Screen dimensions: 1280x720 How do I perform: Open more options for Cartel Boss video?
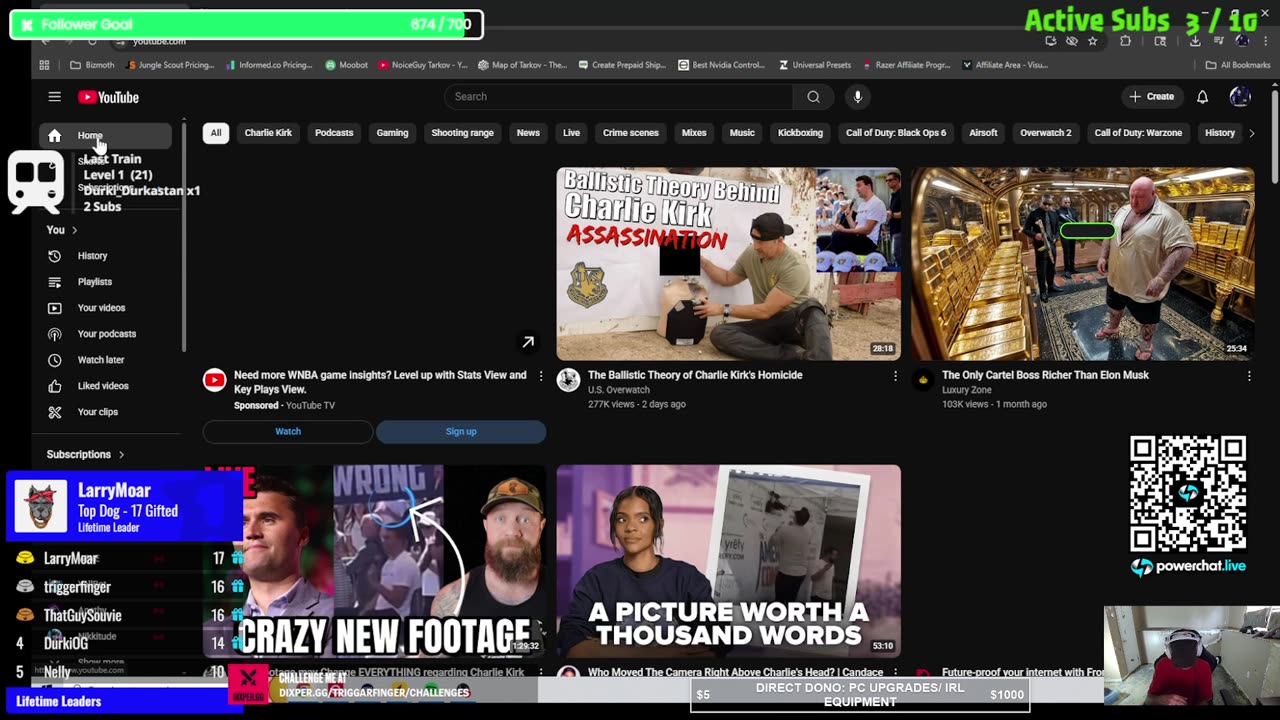1249,376
